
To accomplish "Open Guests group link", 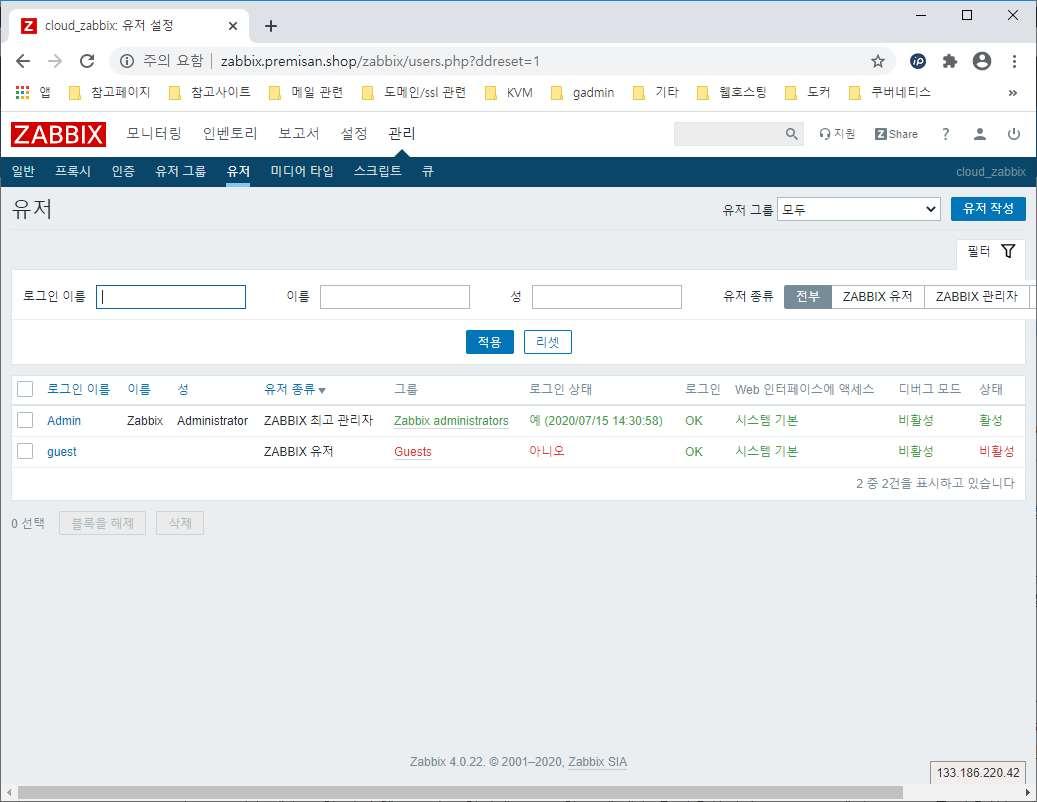I will pos(413,452).
